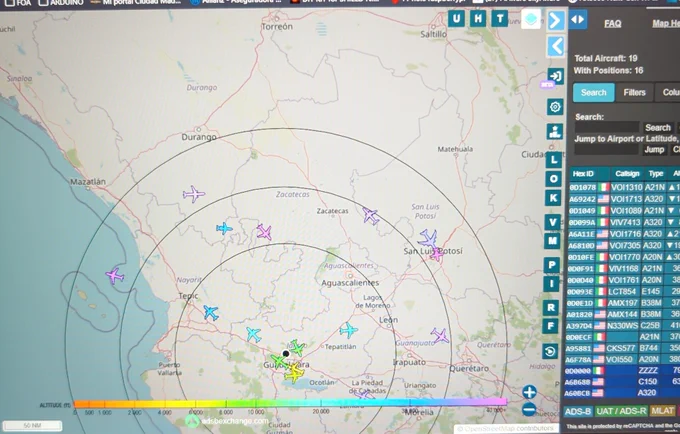Image resolution: width=680 pixels, height=434 pixels.
Task: Sort table by Hex ID header
Action: coord(583,174)
